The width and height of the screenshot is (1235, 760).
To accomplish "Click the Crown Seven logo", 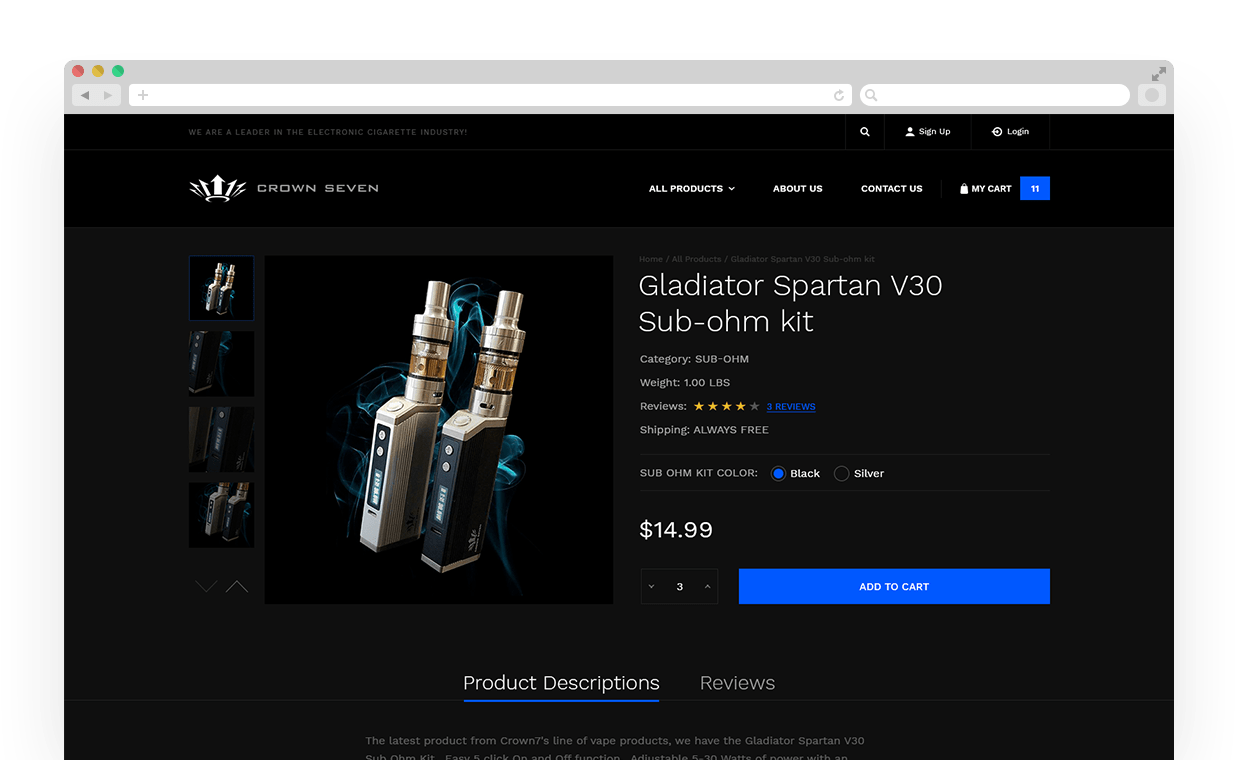I will click(284, 188).
